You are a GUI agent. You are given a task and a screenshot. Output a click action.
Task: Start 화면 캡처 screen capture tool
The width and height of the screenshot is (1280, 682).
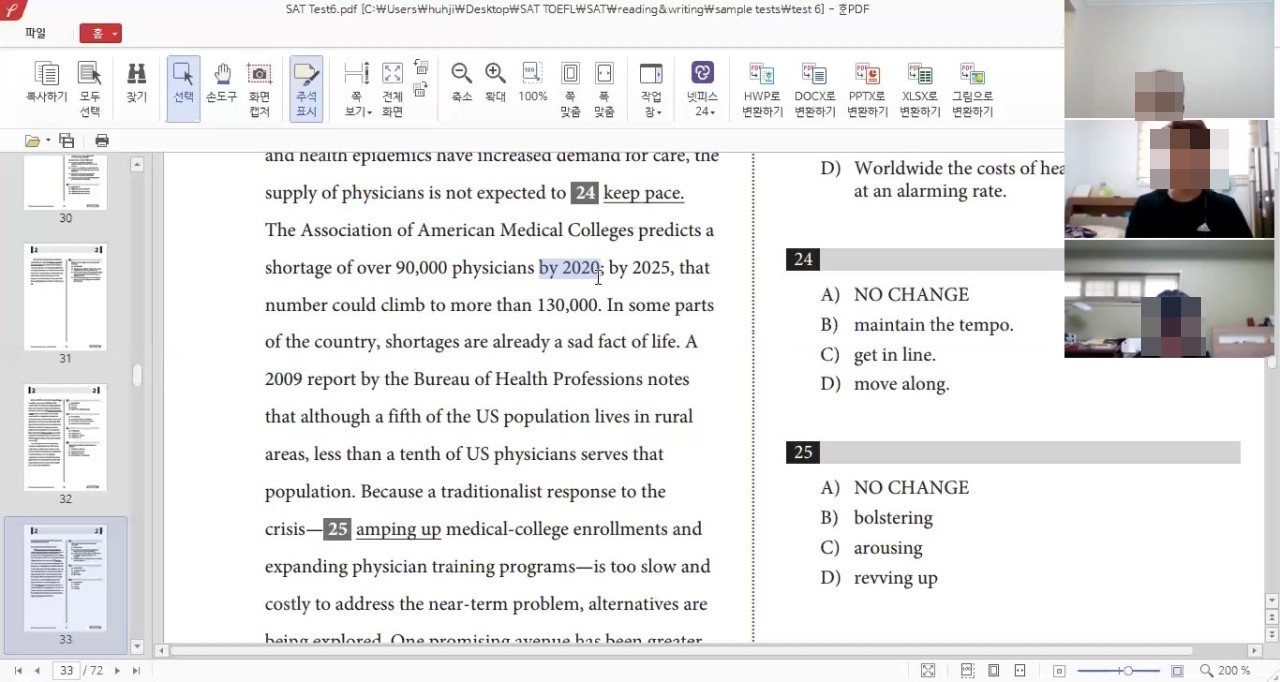(x=260, y=88)
